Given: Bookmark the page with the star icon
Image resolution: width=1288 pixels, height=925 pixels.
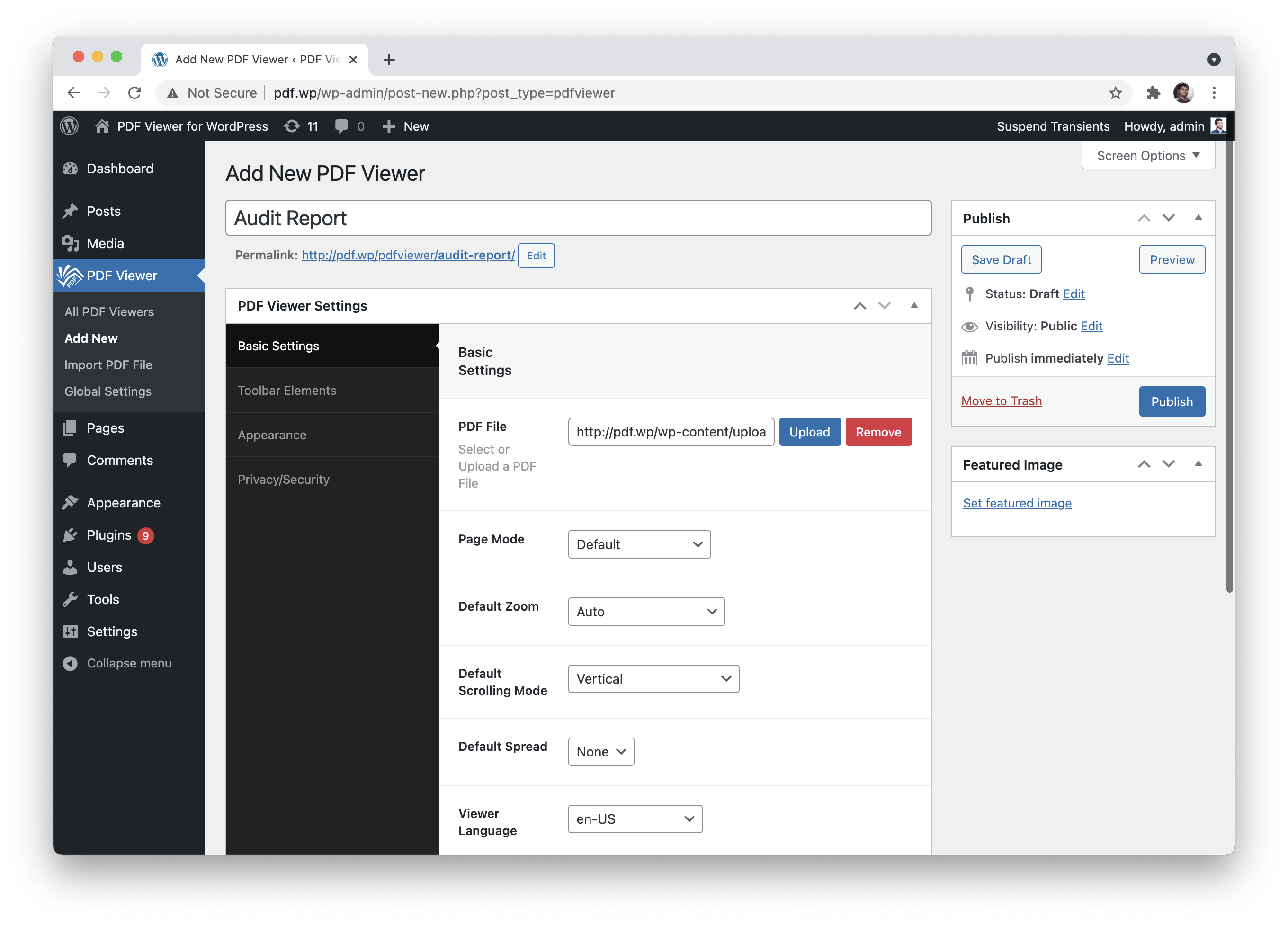Looking at the screenshot, I should 1115,93.
